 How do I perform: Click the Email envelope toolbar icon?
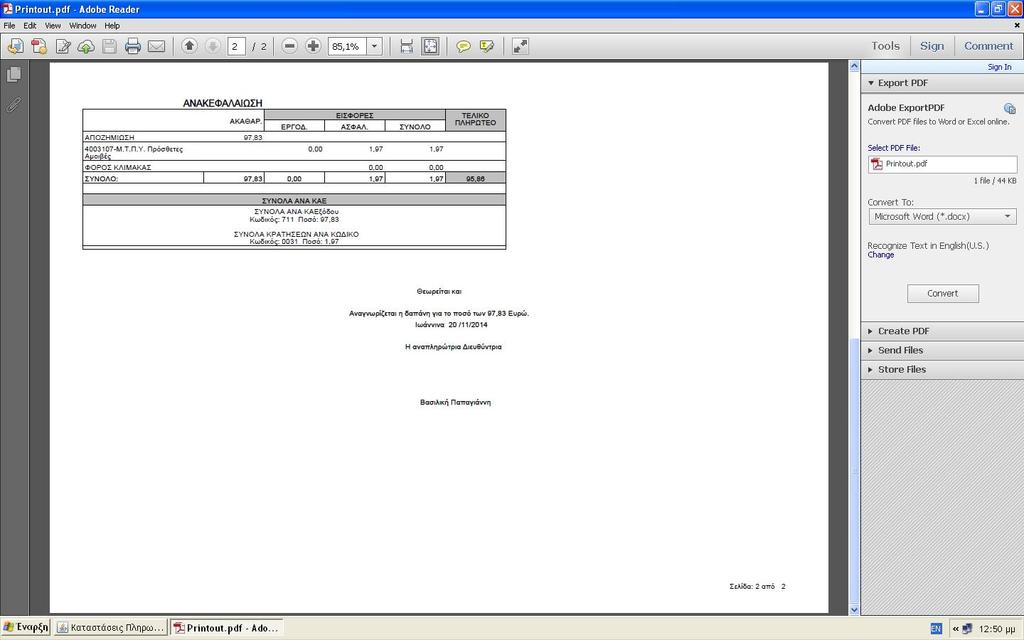pyautogui.click(x=156, y=46)
